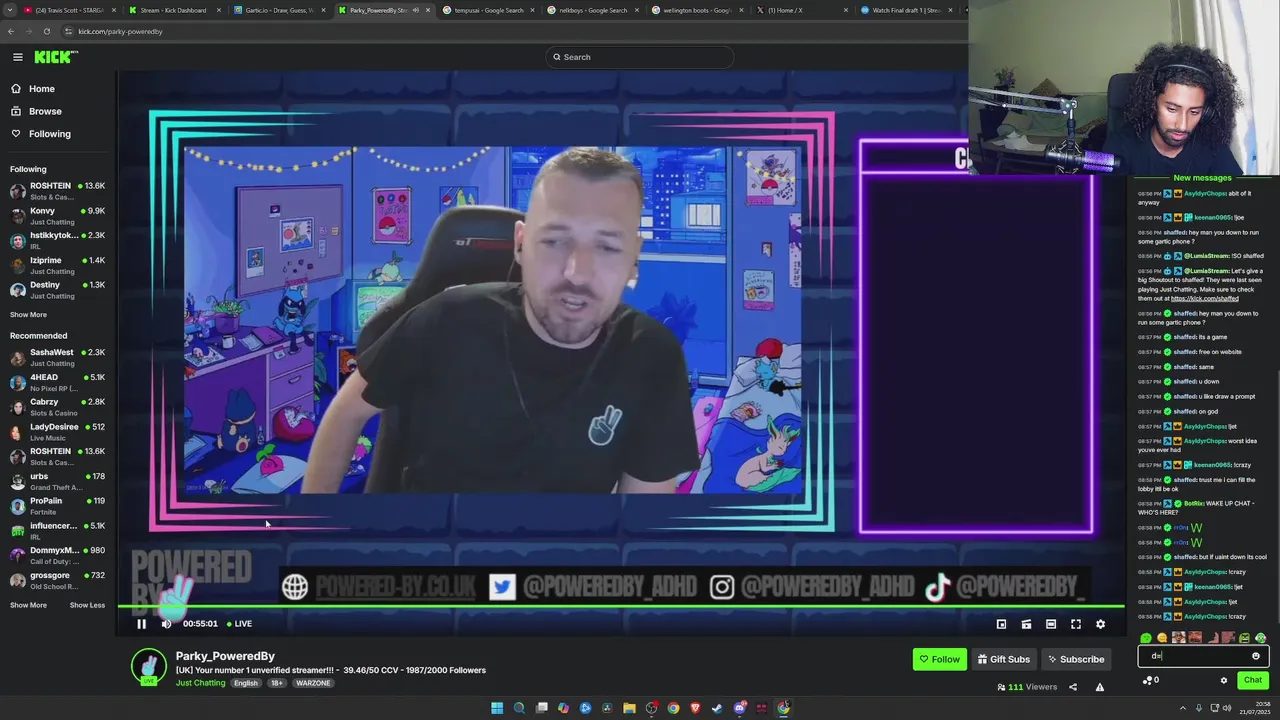Open kick.com/shaffed link in chat
Viewport: 1280px width, 720px height.
[x=1204, y=298]
